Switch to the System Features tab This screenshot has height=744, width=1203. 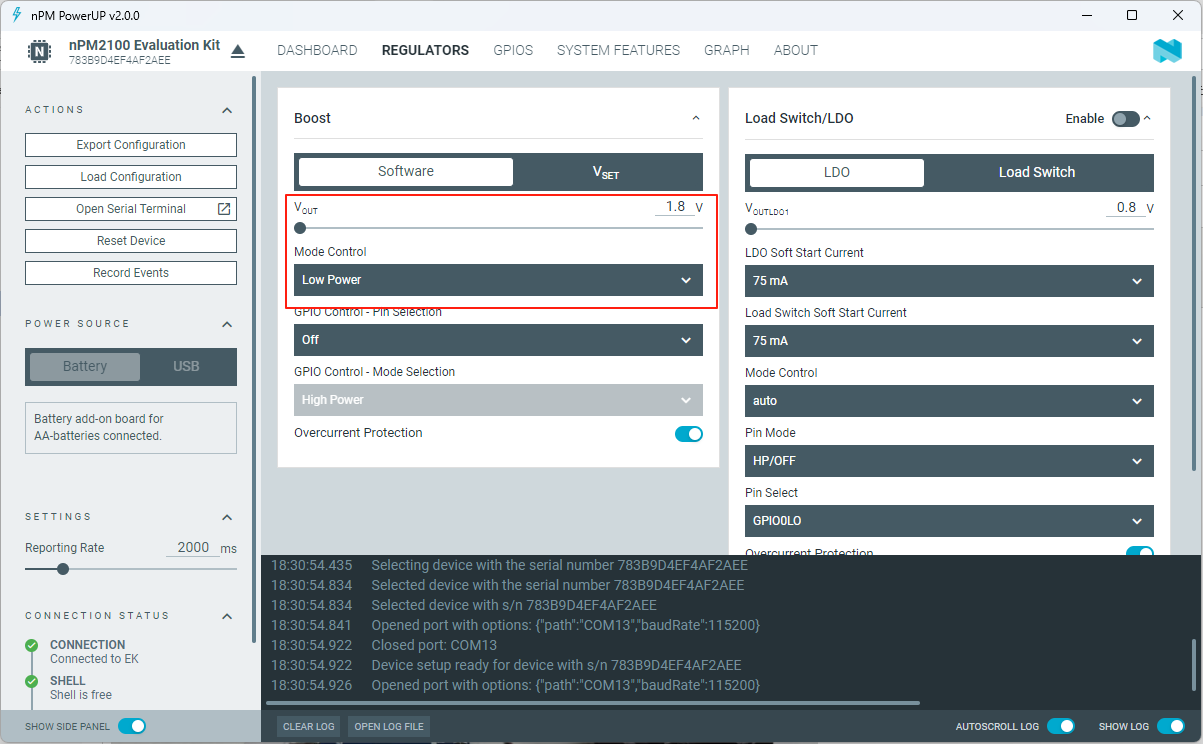coord(618,50)
